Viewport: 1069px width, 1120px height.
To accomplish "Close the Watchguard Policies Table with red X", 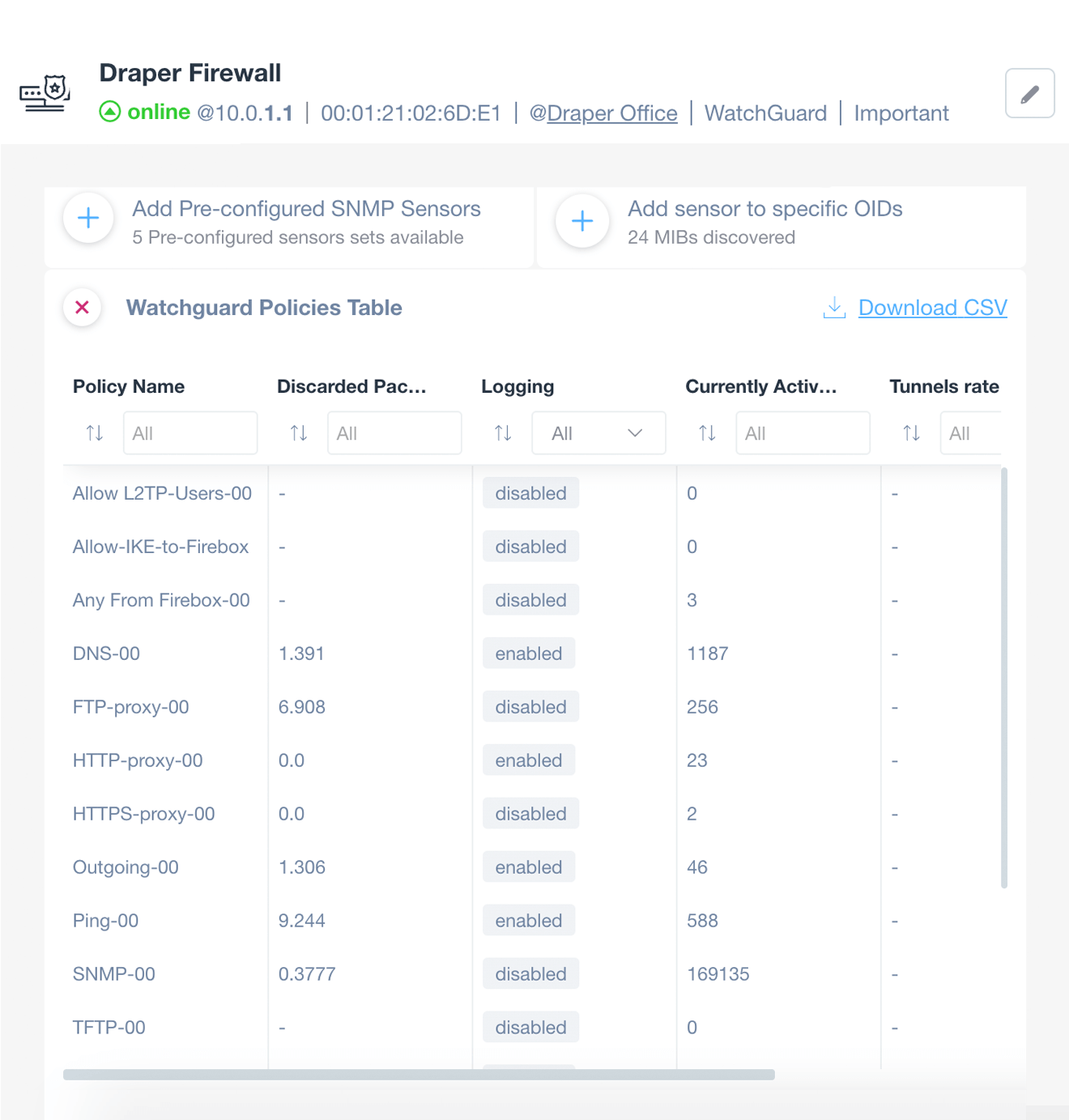I will point(83,308).
